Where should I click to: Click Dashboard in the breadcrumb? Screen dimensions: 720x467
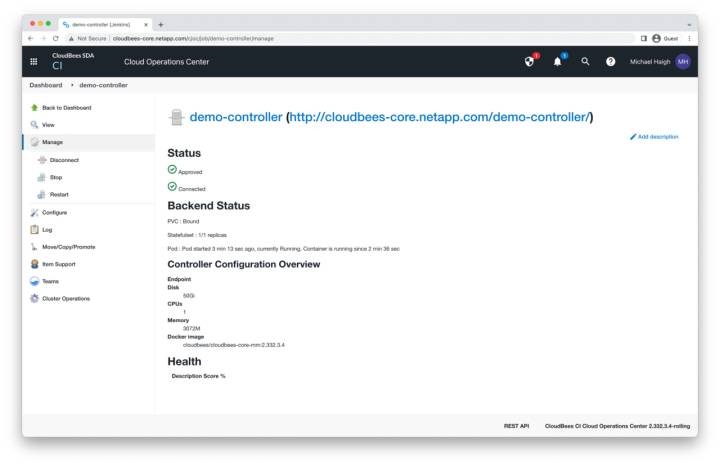point(46,85)
